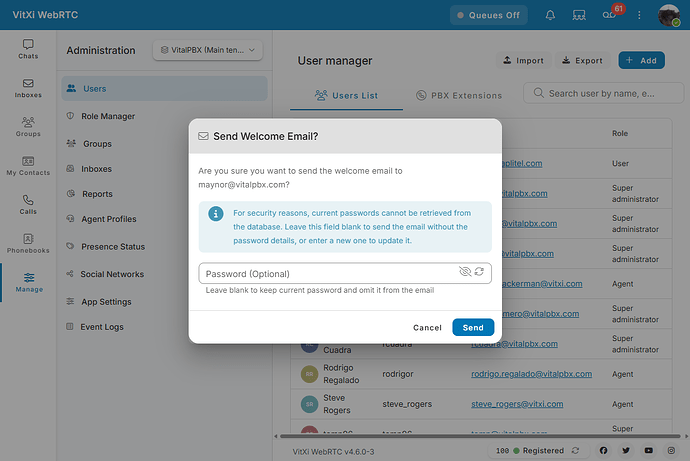Viewport: 690px width, 461px height.
Task: Click the Rodrigo Regalado avatar
Action: tap(309, 374)
